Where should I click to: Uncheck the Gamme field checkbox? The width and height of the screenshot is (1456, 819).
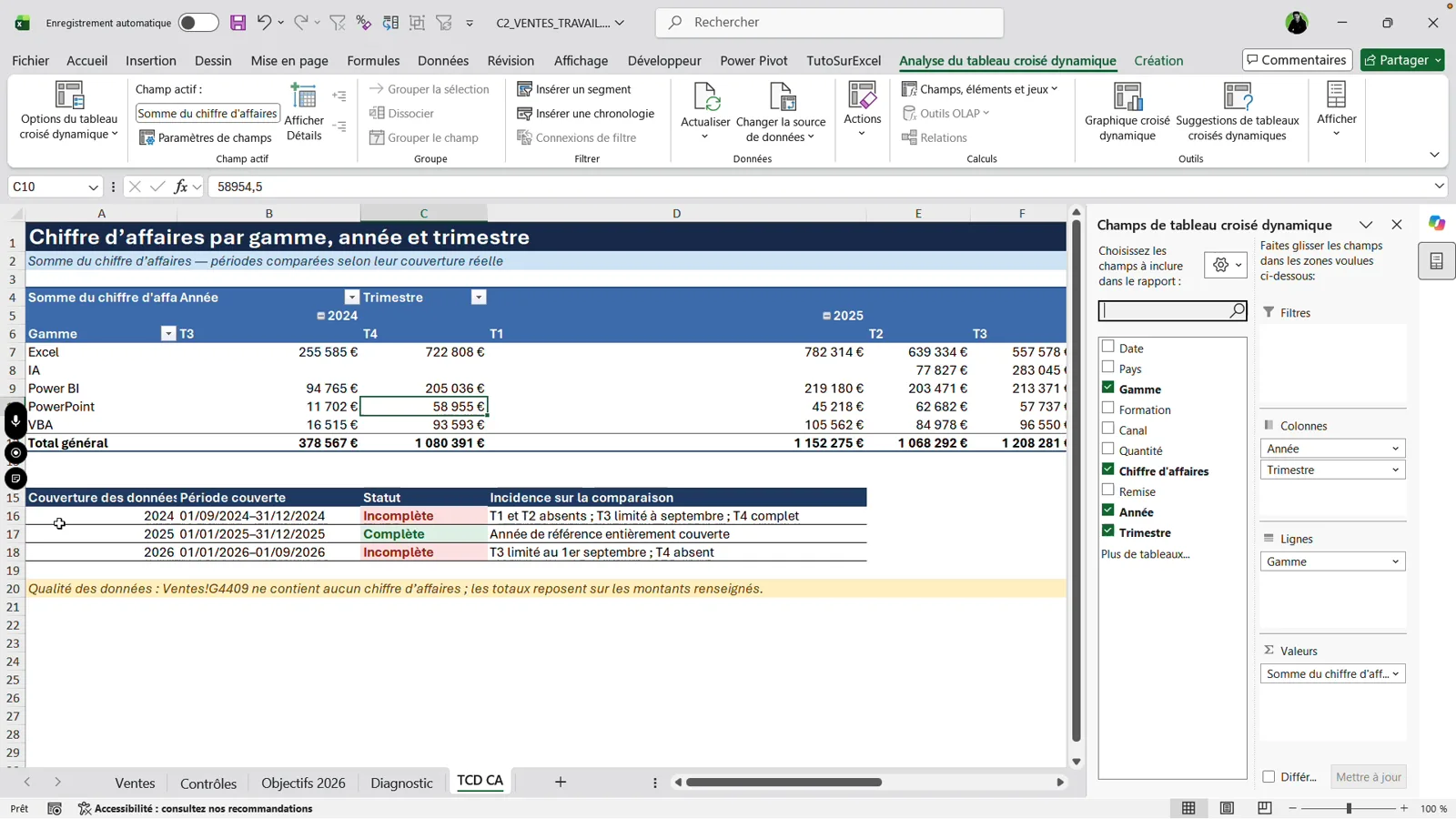(x=1107, y=388)
